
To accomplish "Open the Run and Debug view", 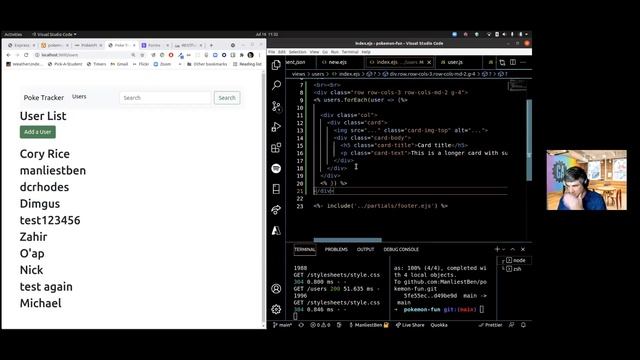I will 276,127.
